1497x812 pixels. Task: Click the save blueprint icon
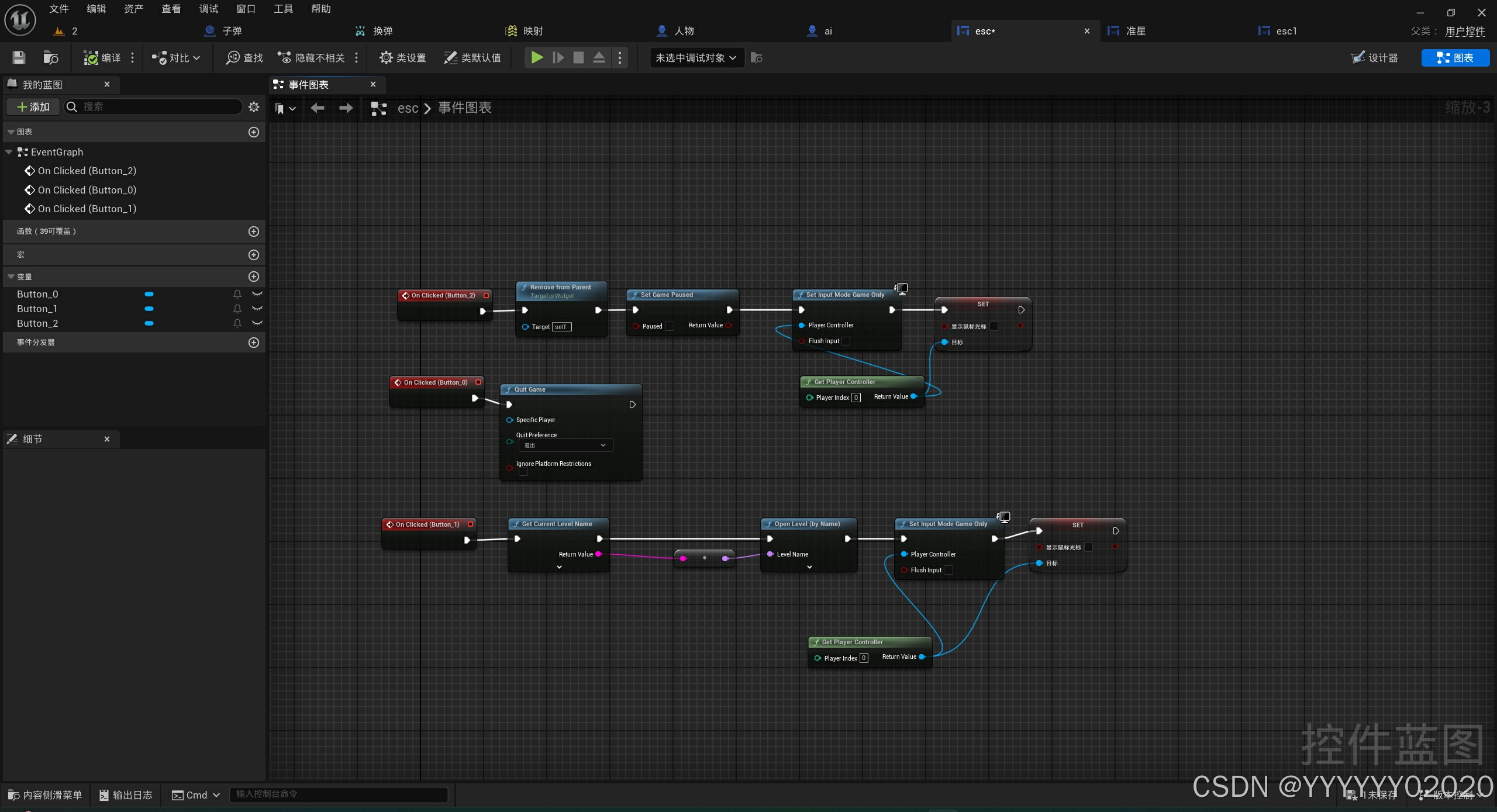pos(19,57)
